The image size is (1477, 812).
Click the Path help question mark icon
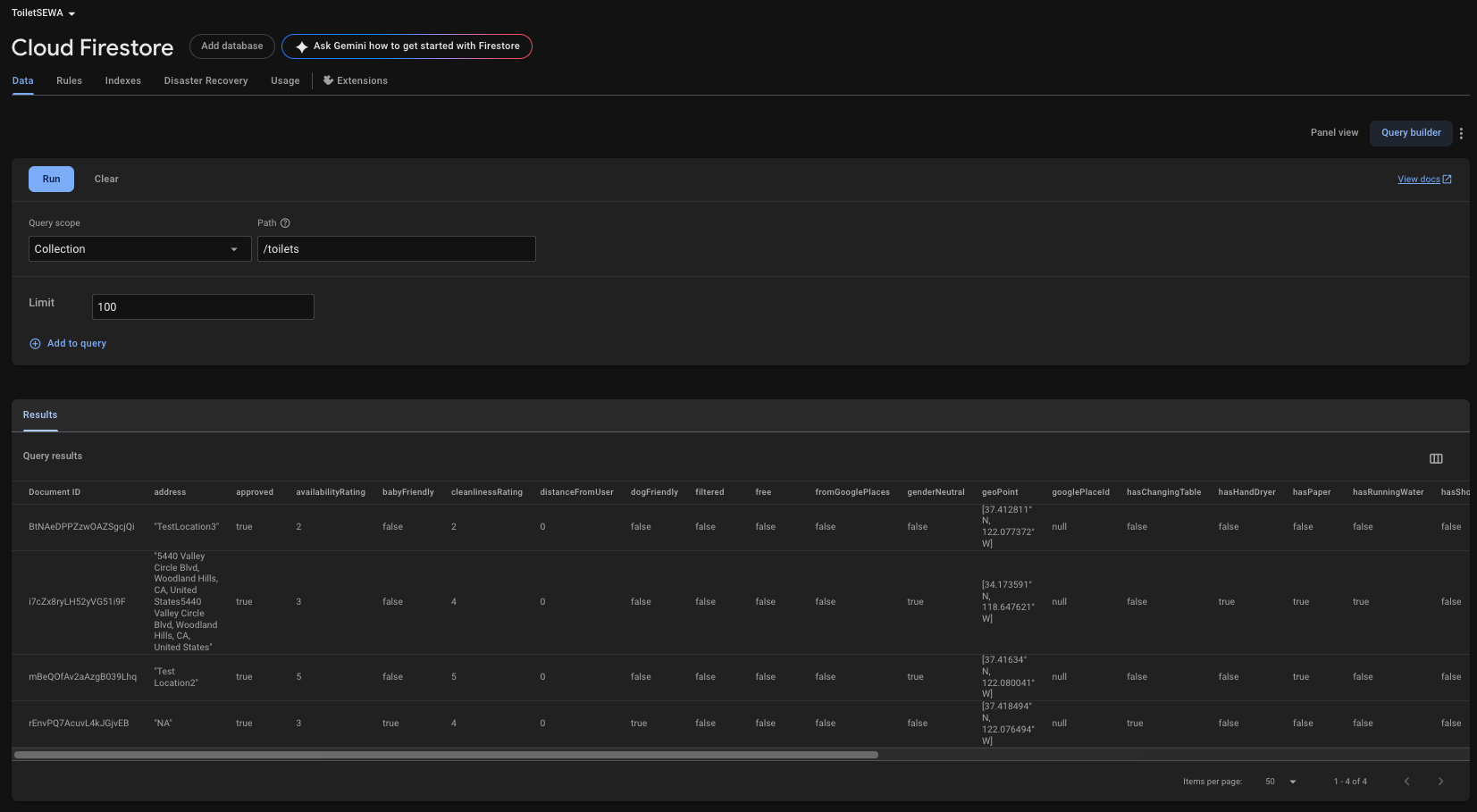click(285, 223)
